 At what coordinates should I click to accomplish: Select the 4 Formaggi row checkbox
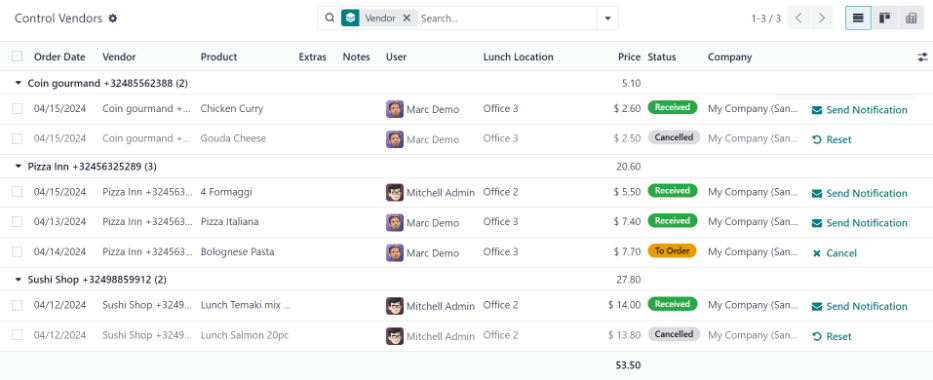17,192
